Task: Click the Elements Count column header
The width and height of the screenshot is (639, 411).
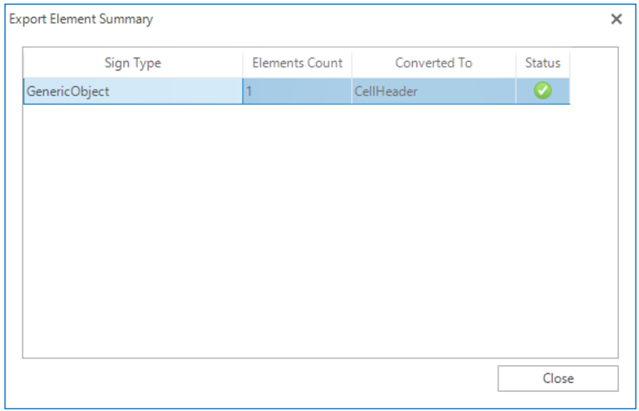Action: [297, 63]
